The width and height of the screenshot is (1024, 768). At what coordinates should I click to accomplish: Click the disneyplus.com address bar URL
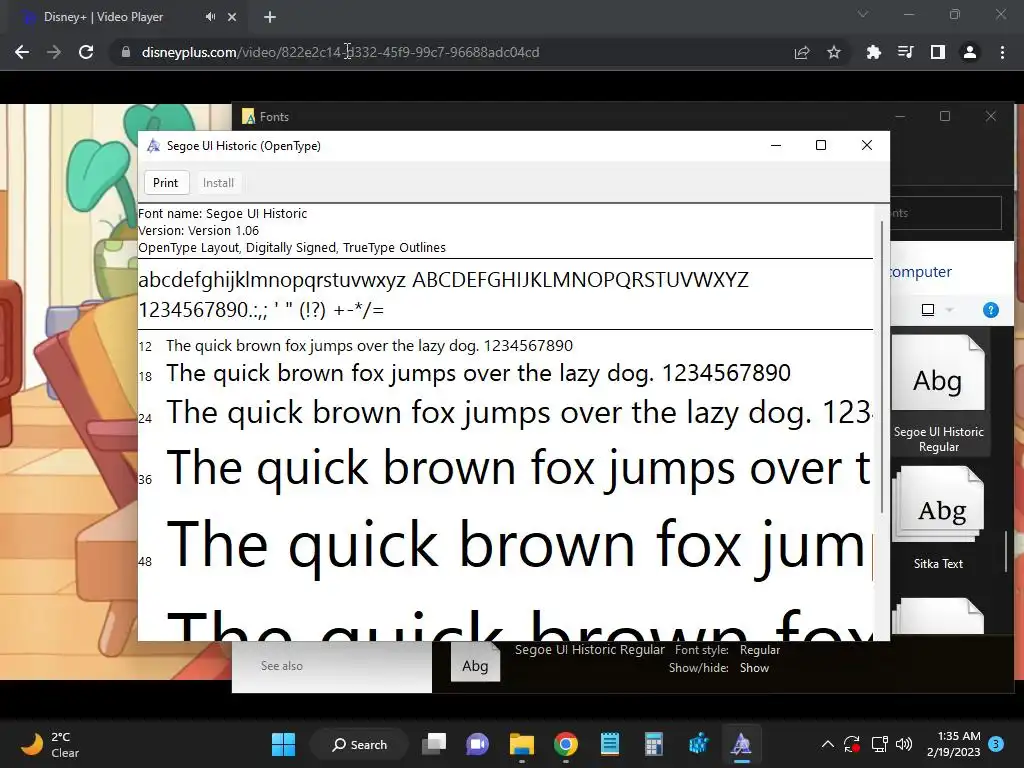click(340, 52)
